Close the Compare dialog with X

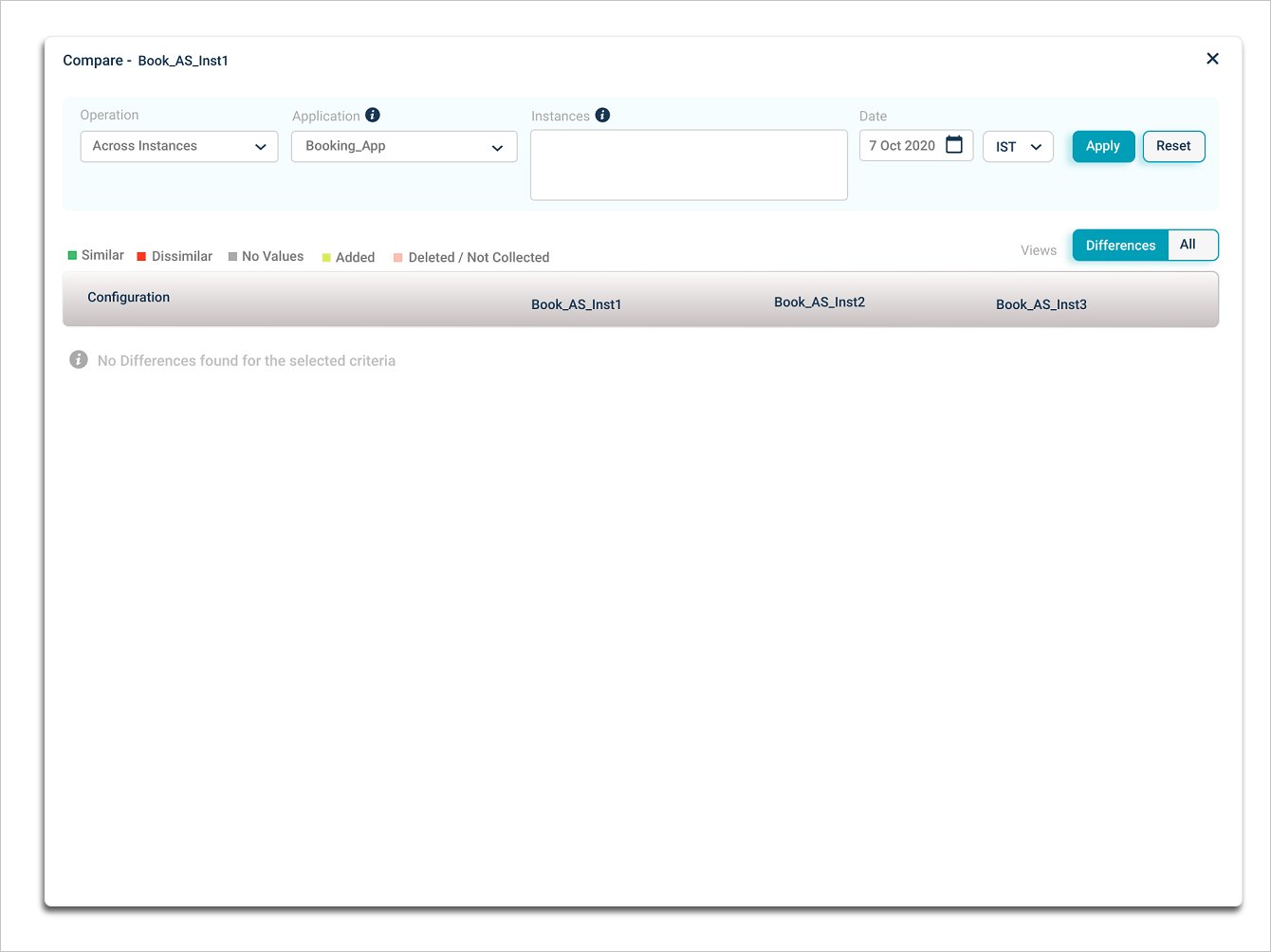pyautogui.click(x=1212, y=59)
